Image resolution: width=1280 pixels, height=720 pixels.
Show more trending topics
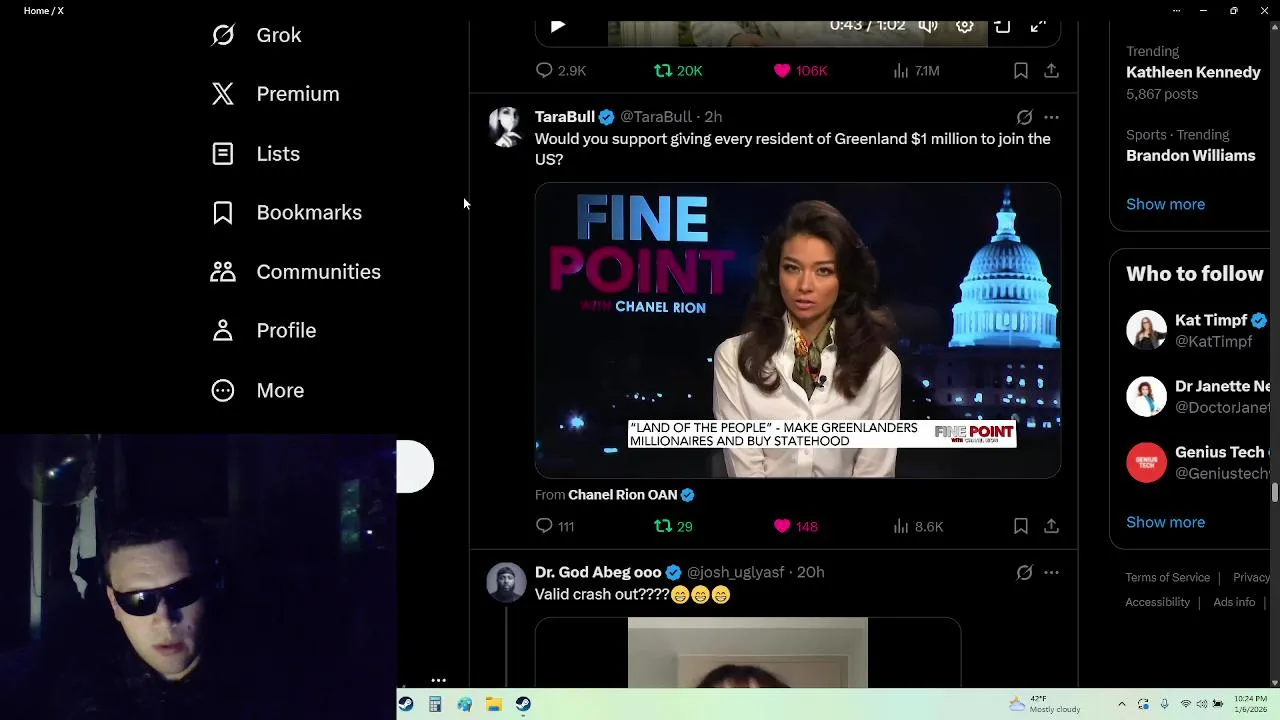[1165, 204]
